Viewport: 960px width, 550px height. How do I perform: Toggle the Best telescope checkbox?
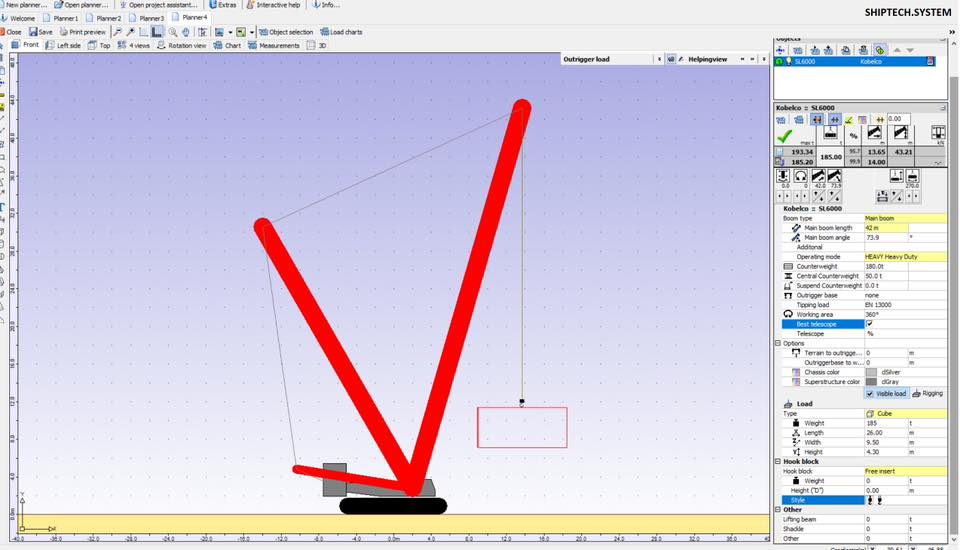click(x=869, y=324)
